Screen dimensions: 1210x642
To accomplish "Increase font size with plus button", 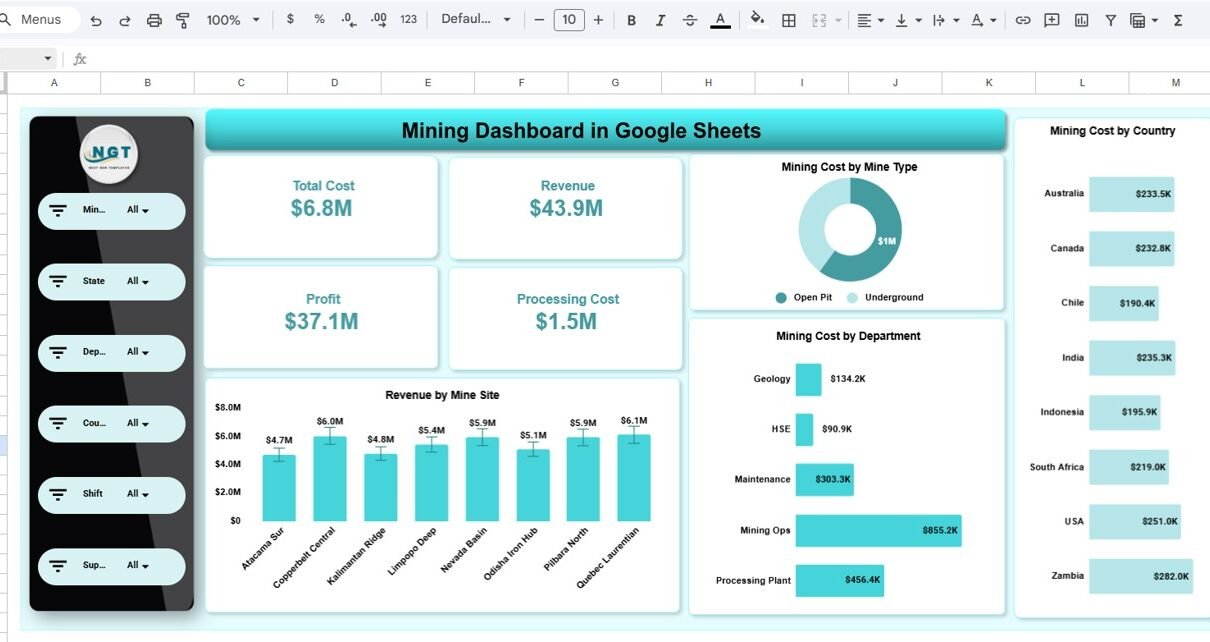I will click(x=598, y=20).
